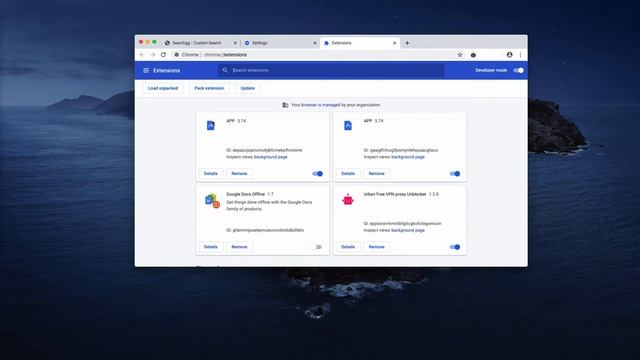Screen dimensions: 640x360
Task: Remove the APP extension whose ID starts 'depa'
Action: 239,173
